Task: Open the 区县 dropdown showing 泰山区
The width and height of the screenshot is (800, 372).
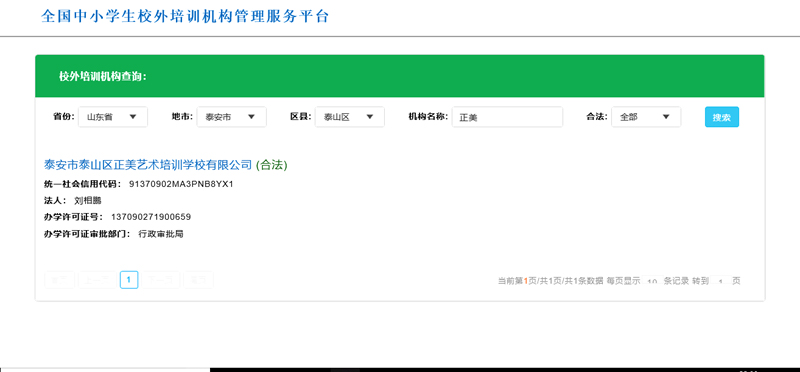Action: [349, 117]
